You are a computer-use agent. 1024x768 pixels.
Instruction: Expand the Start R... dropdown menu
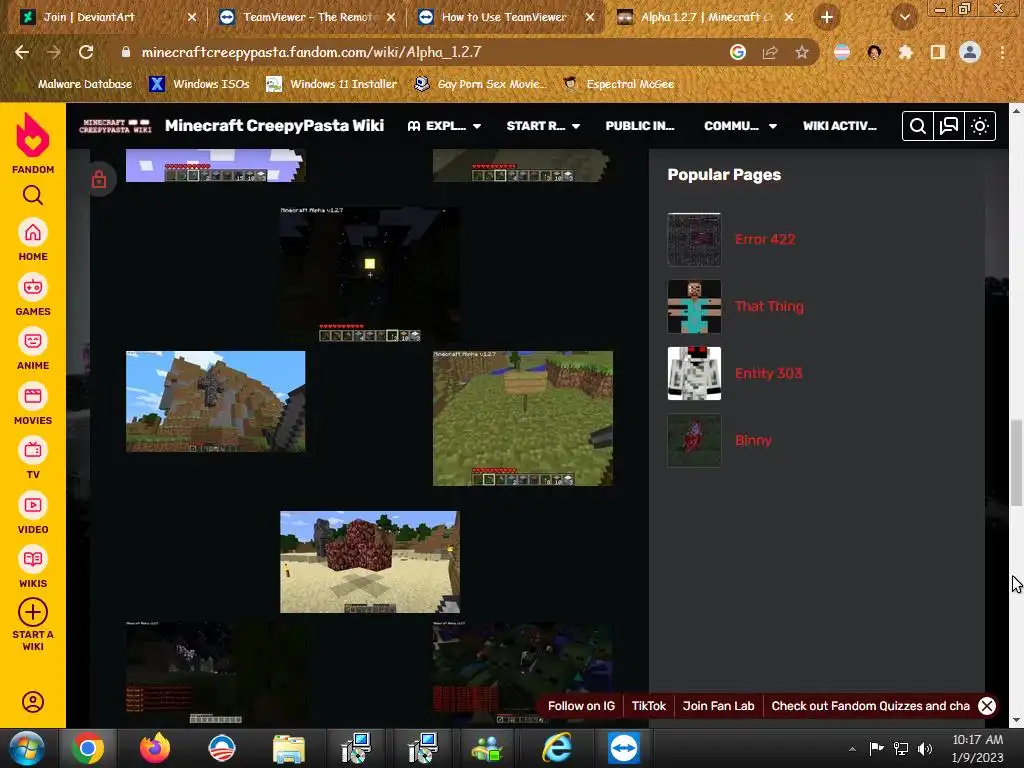[x=543, y=126]
